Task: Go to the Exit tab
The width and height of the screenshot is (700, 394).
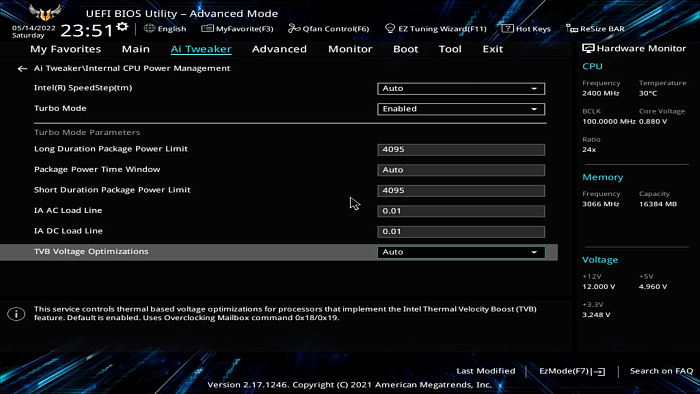Action: click(x=492, y=49)
